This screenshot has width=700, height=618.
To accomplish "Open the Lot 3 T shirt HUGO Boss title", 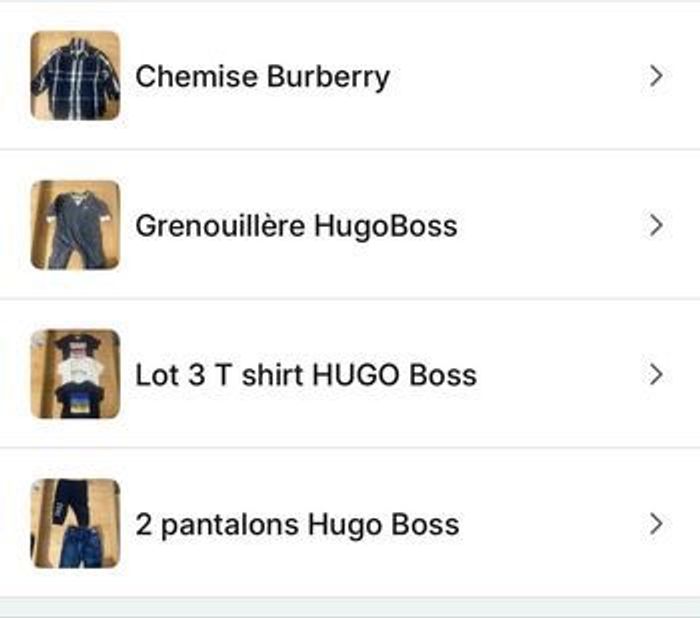I will tap(306, 375).
